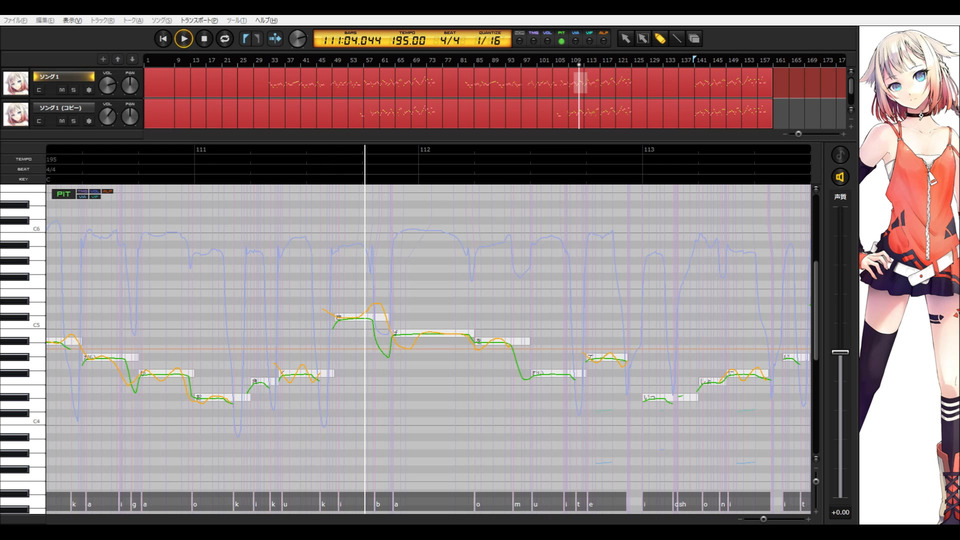Click the VOL knob of ソング1 (コピー) track
This screenshot has height=540, width=960.
107,116
